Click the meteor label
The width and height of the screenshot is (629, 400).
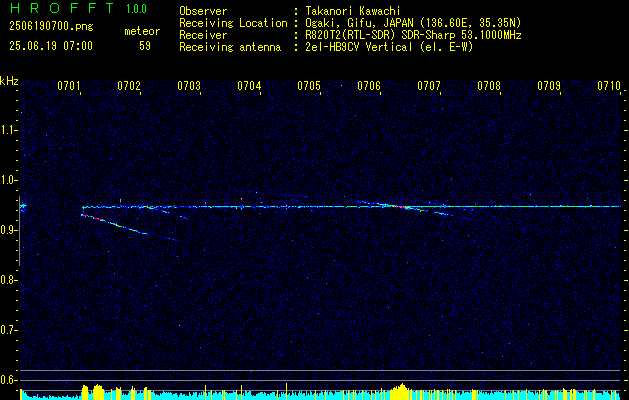tap(142, 31)
